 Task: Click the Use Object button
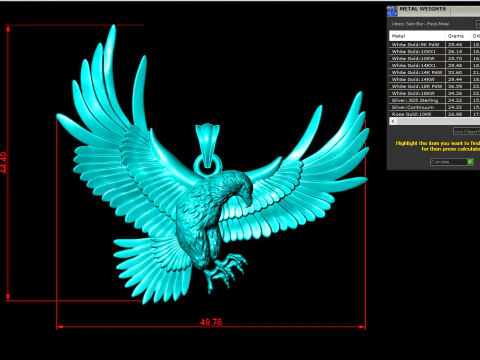point(467,132)
